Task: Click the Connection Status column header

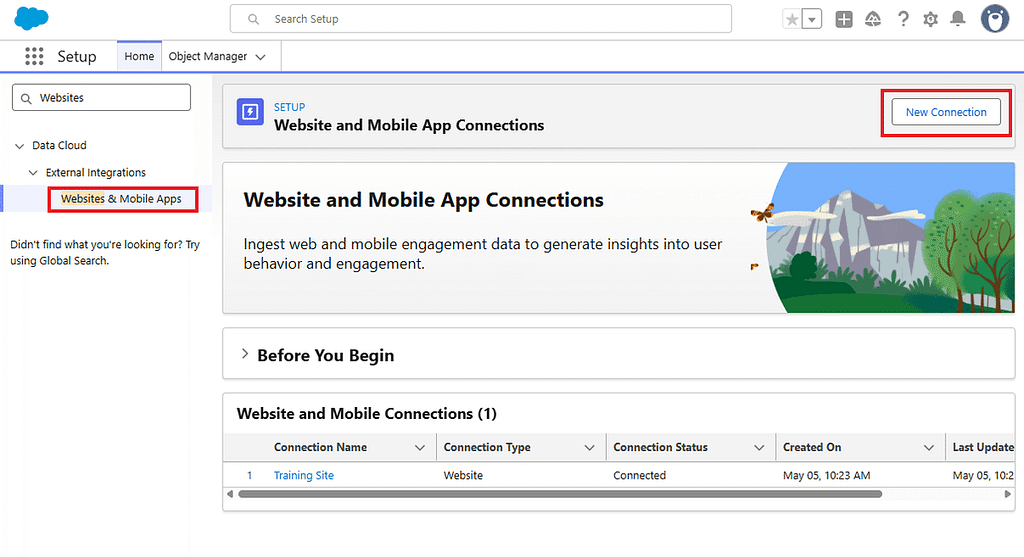Action: (x=660, y=447)
